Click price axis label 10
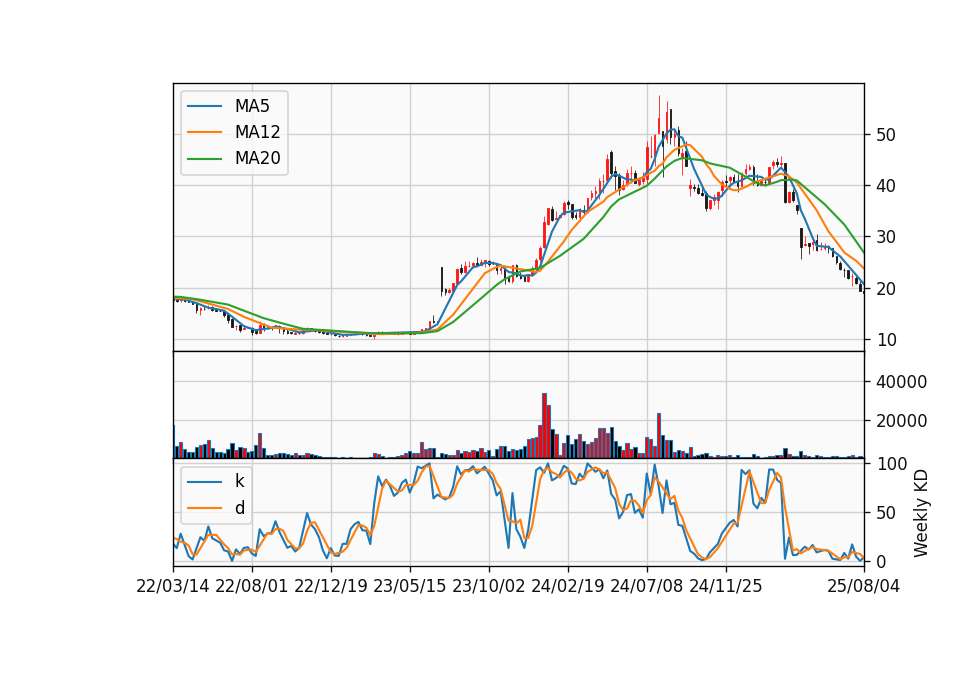960x690 pixels. click(886, 340)
